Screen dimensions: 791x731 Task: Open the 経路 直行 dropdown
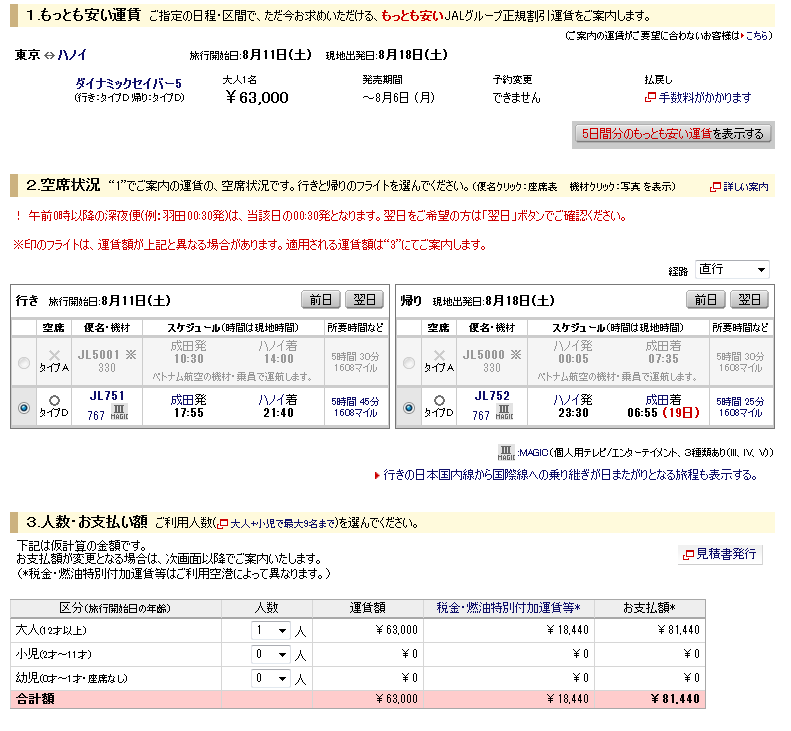click(x=732, y=269)
